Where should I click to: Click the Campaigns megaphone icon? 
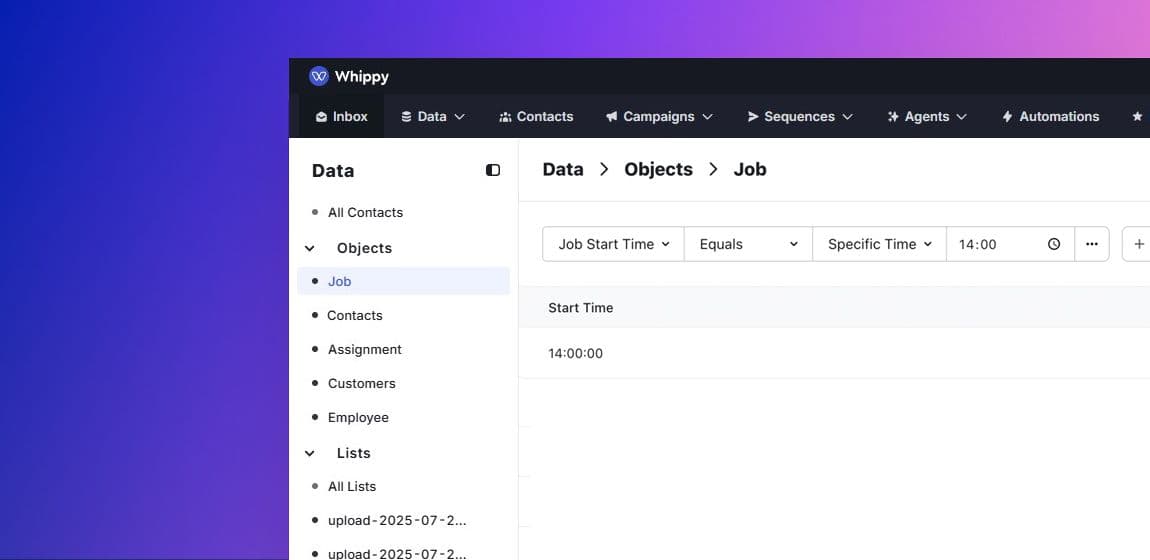pos(612,117)
